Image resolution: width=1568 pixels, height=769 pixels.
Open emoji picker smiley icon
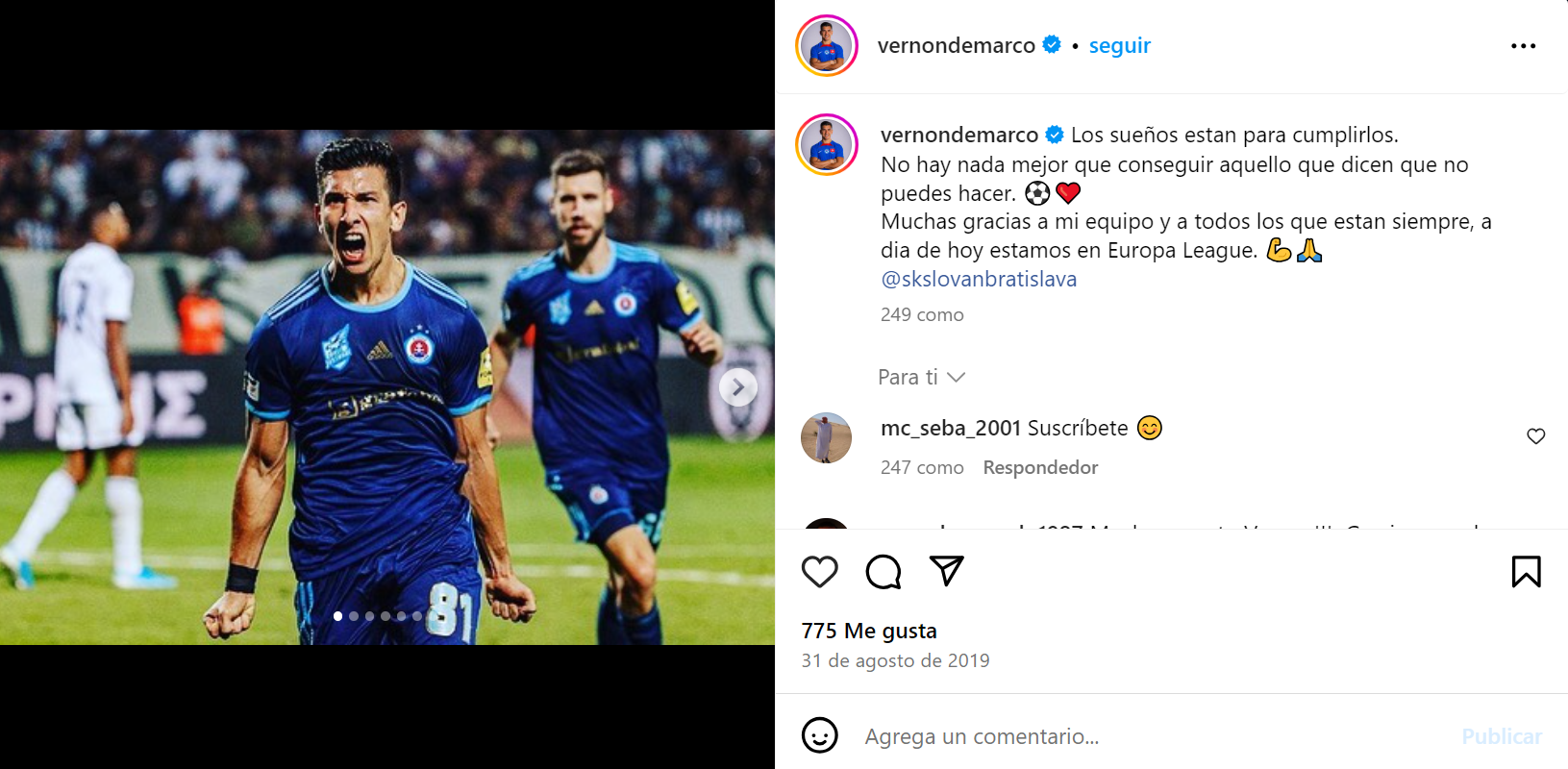coord(819,735)
